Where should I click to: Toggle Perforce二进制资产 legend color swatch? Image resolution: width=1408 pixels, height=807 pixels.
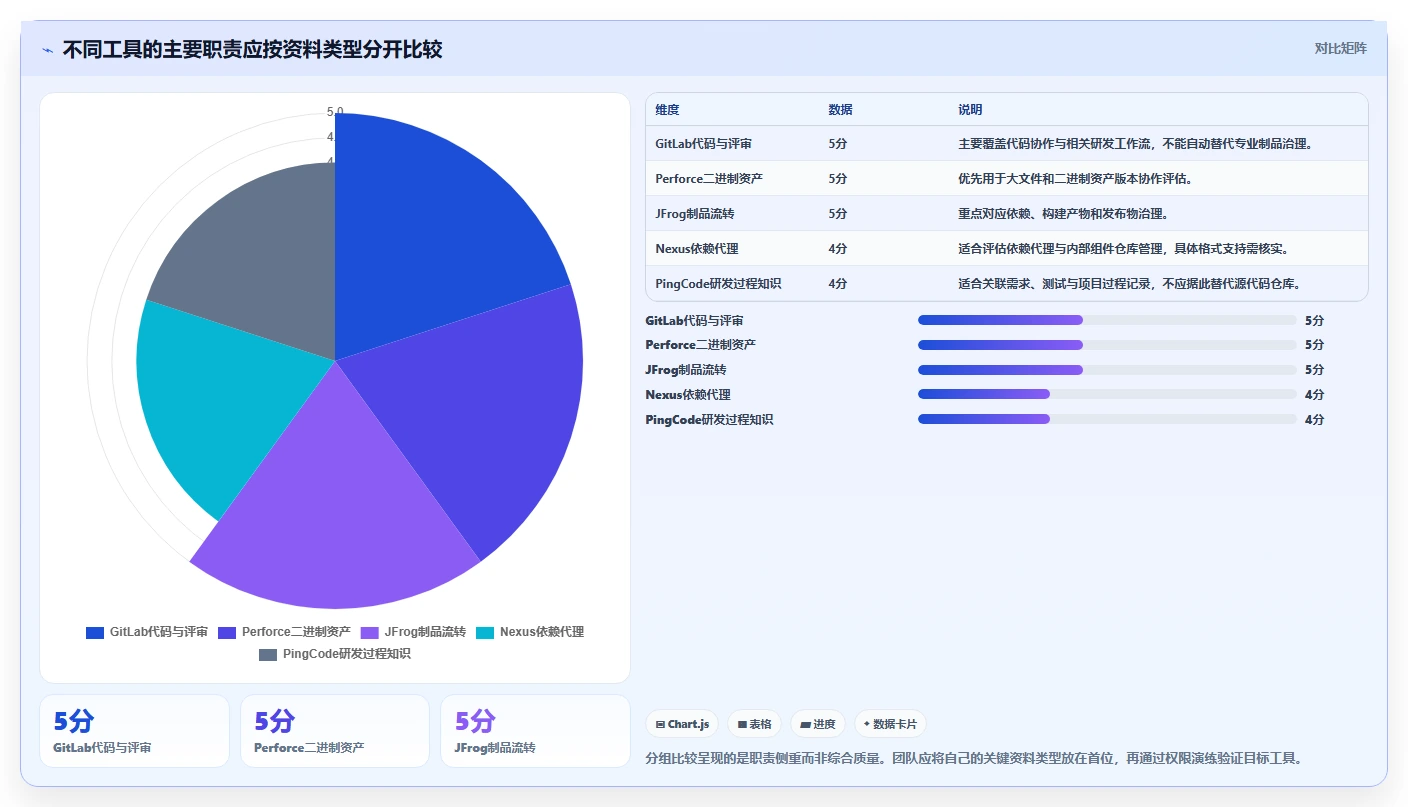coord(227,632)
